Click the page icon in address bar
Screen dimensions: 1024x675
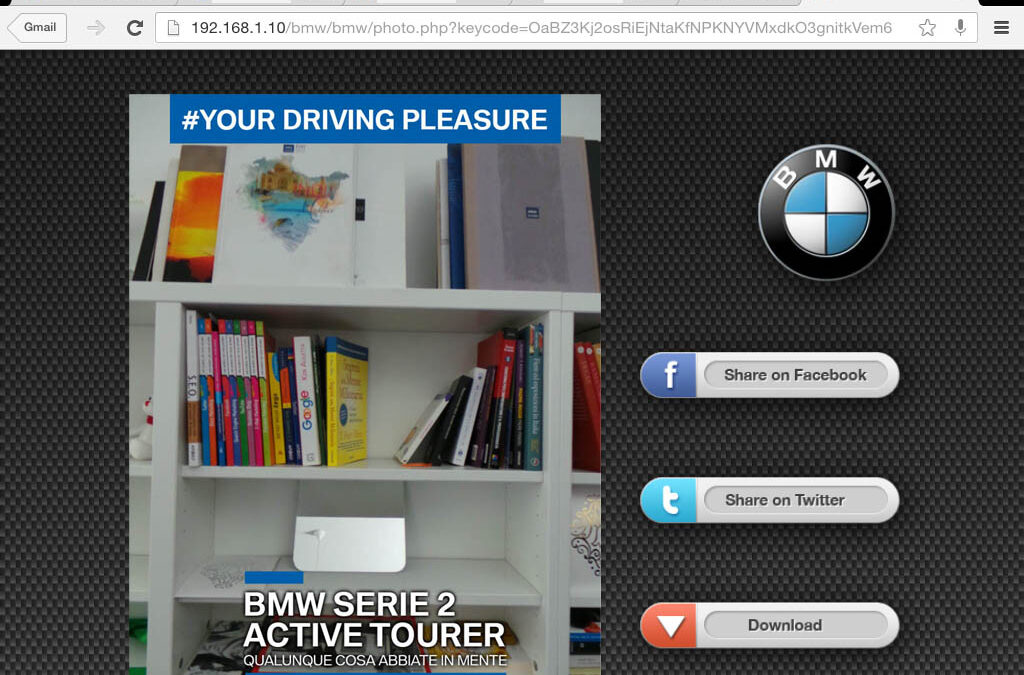pyautogui.click(x=173, y=27)
